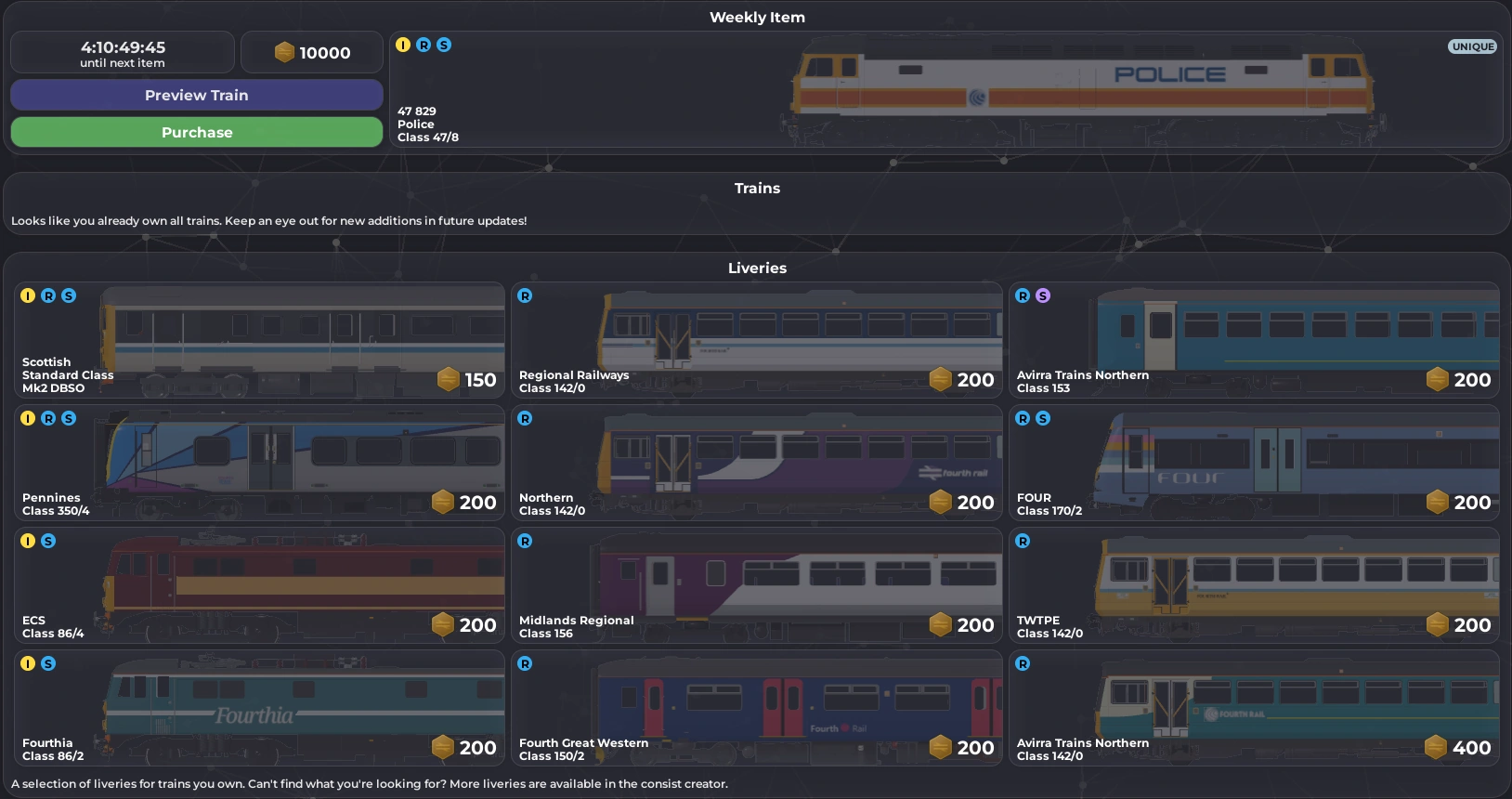The width and height of the screenshot is (1512, 799).
Task: Click the 'Fourth Great Western Class 150/2' label
Action: (x=584, y=749)
